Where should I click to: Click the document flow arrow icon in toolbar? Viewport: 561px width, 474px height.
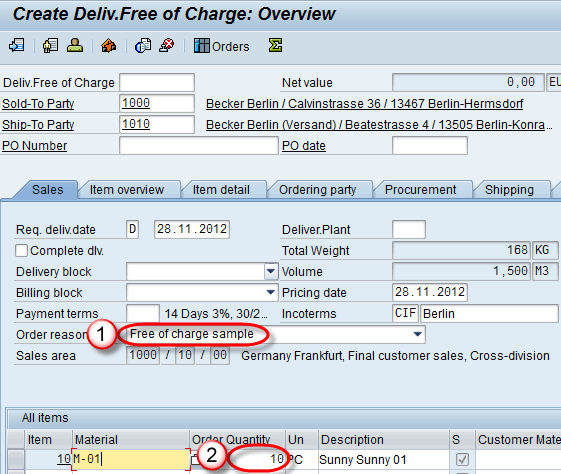click(x=17, y=46)
